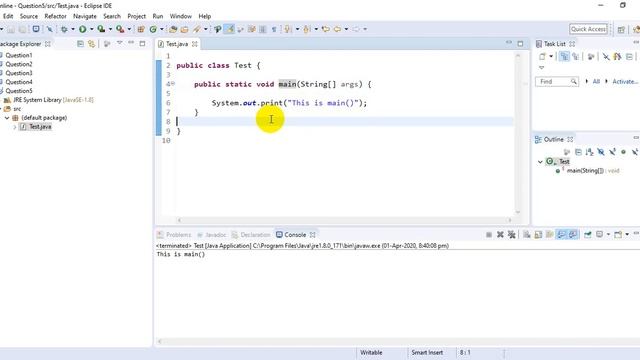The image size is (640, 360).
Task: Toggle Categorized view in Task List
Action: [x=564, y=56]
